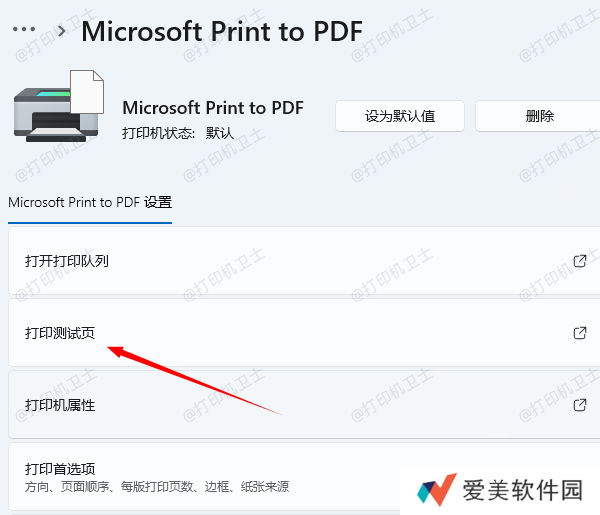Click external-link icon for 打印机属性
This screenshot has height=515, width=600.
[x=580, y=405]
